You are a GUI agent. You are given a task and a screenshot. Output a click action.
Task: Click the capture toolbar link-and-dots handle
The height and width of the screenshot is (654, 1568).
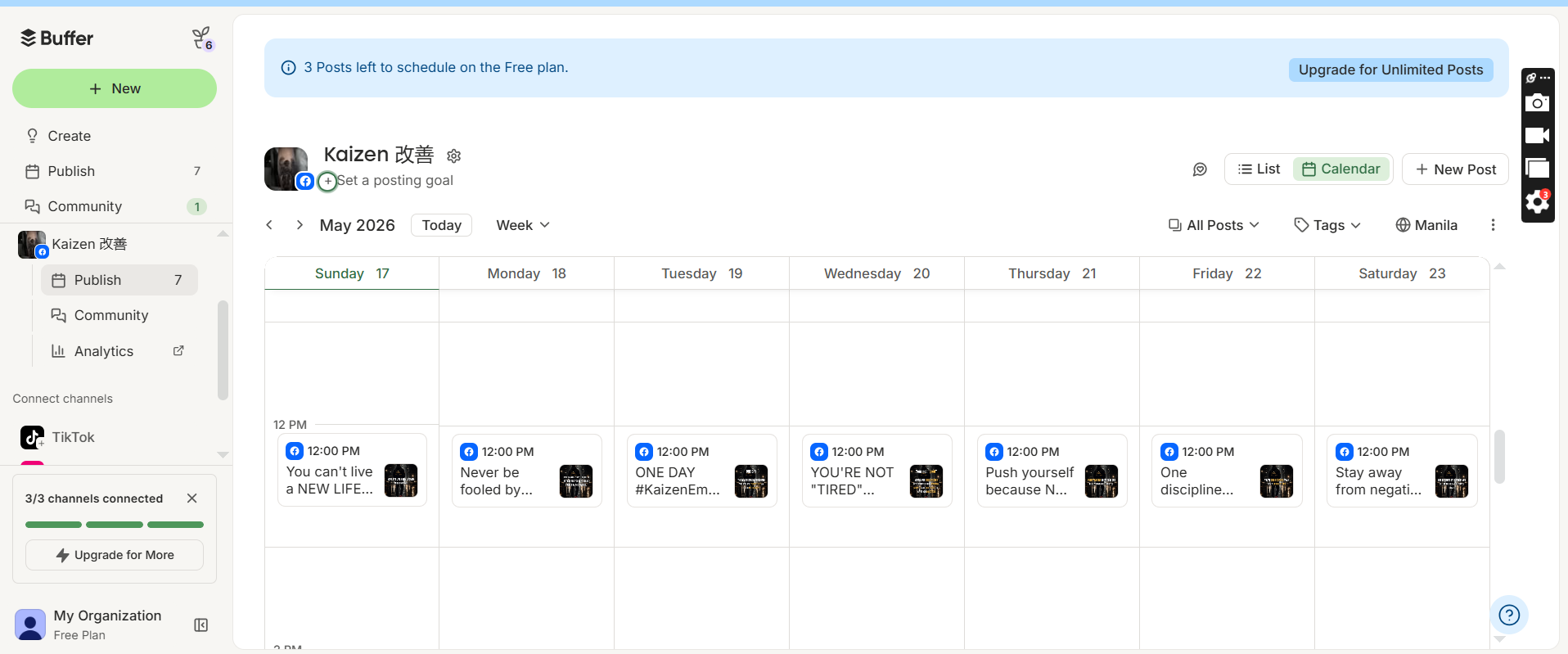click(1538, 78)
